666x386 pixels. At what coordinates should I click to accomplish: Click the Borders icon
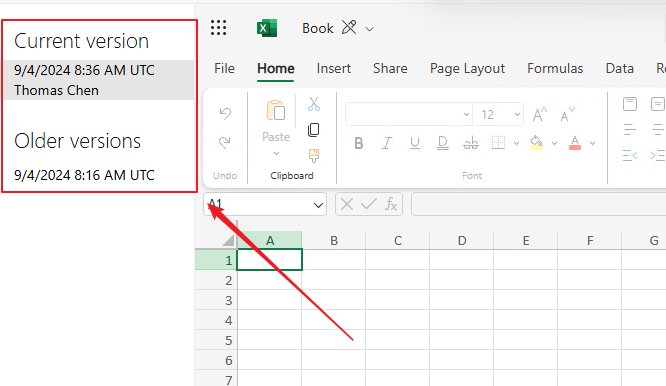coord(498,143)
